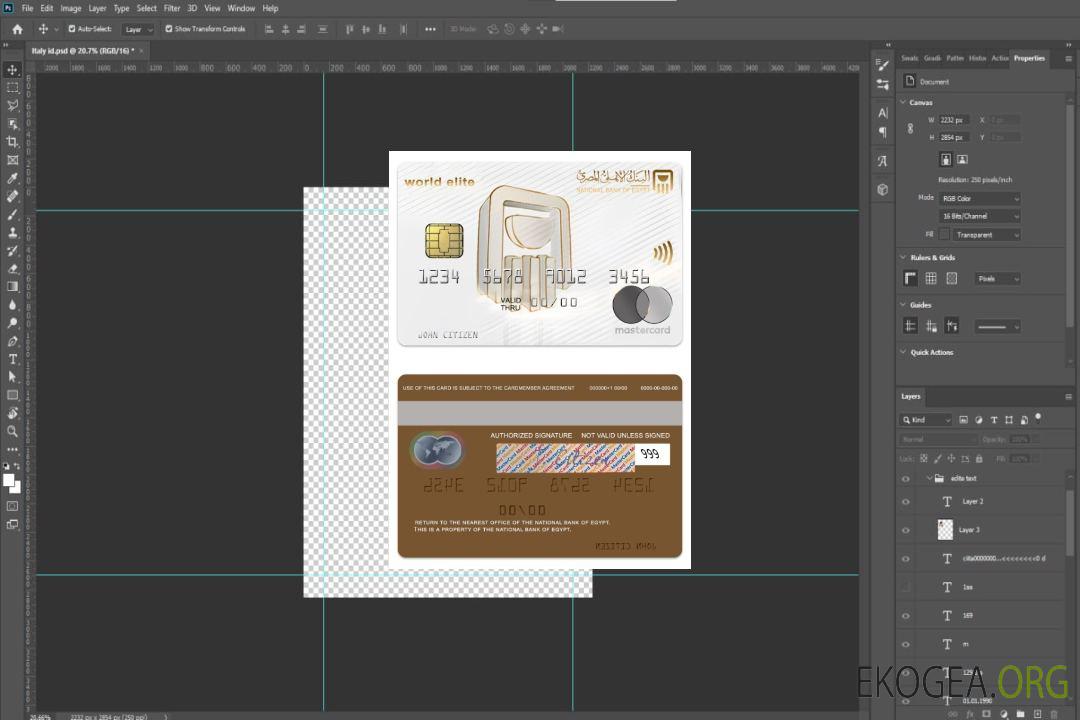
Task: Click the Pen tool in toolbar
Action: click(x=13, y=341)
